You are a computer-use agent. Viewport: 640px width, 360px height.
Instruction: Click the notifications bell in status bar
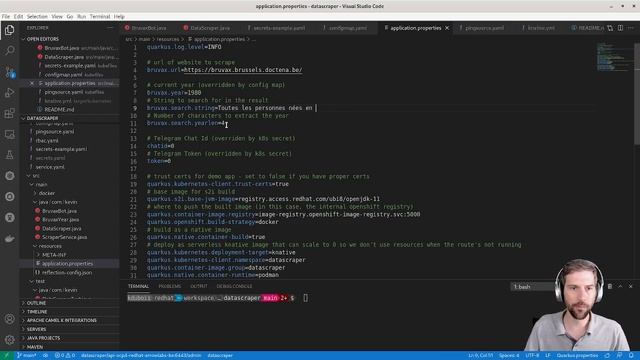631,356
